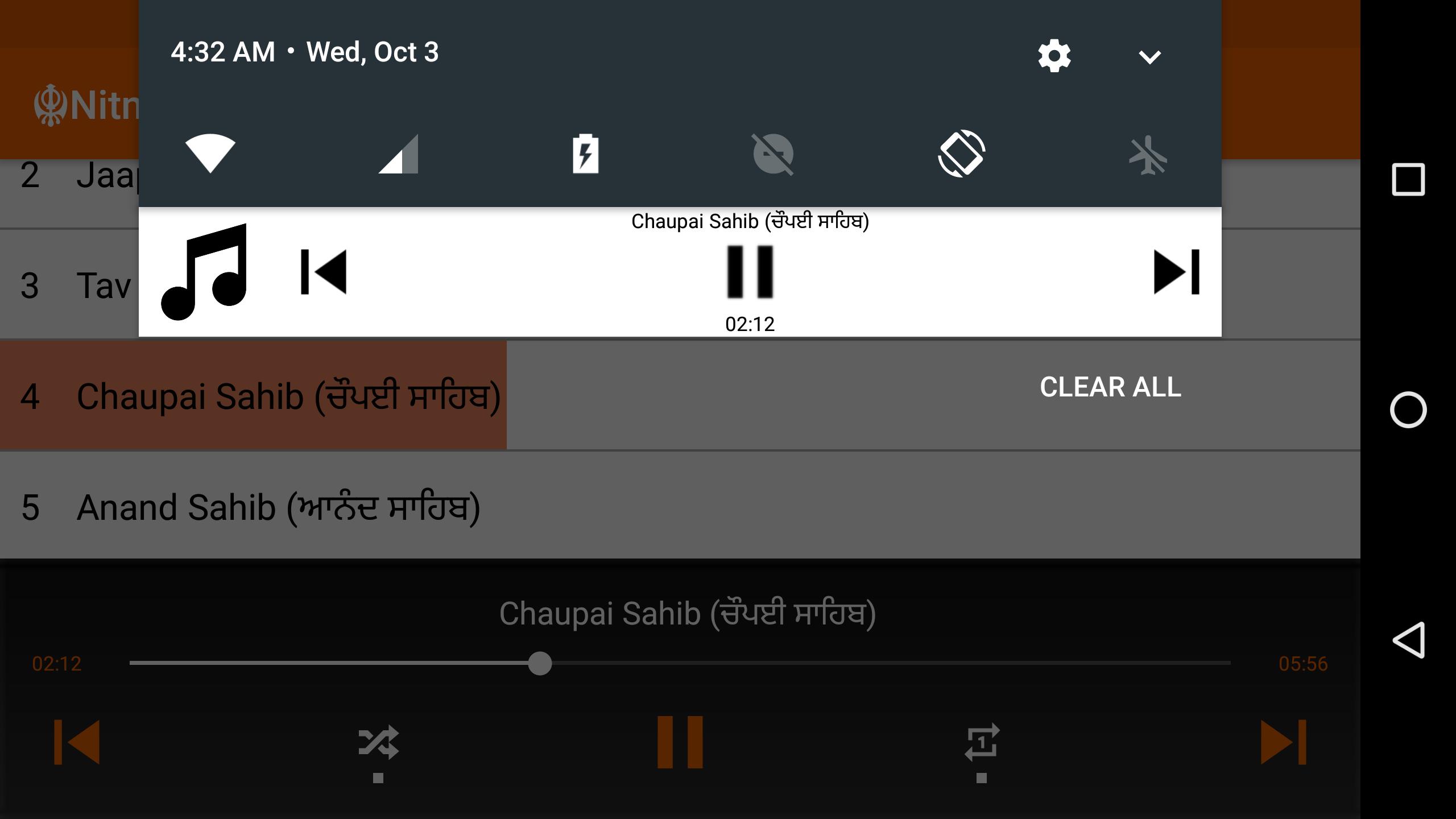Go back with the triangle nav button
Viewport: 1456px width, 819px height.
tap(1408, 640)
